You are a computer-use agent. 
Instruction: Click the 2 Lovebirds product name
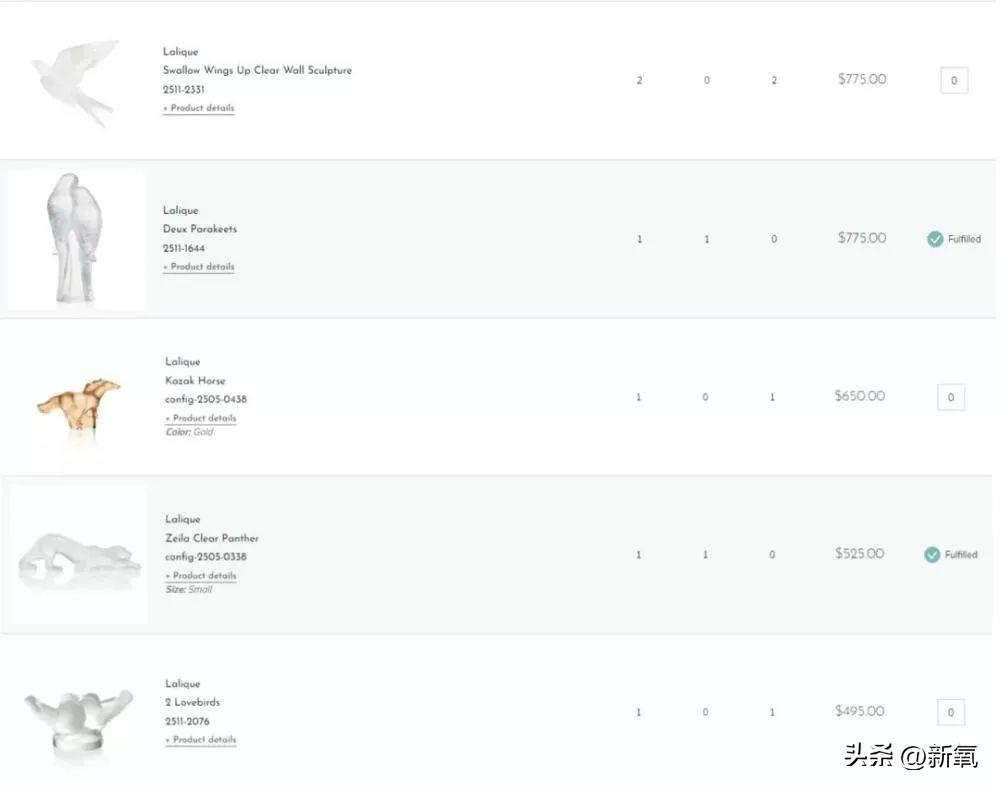click(192, 702)
